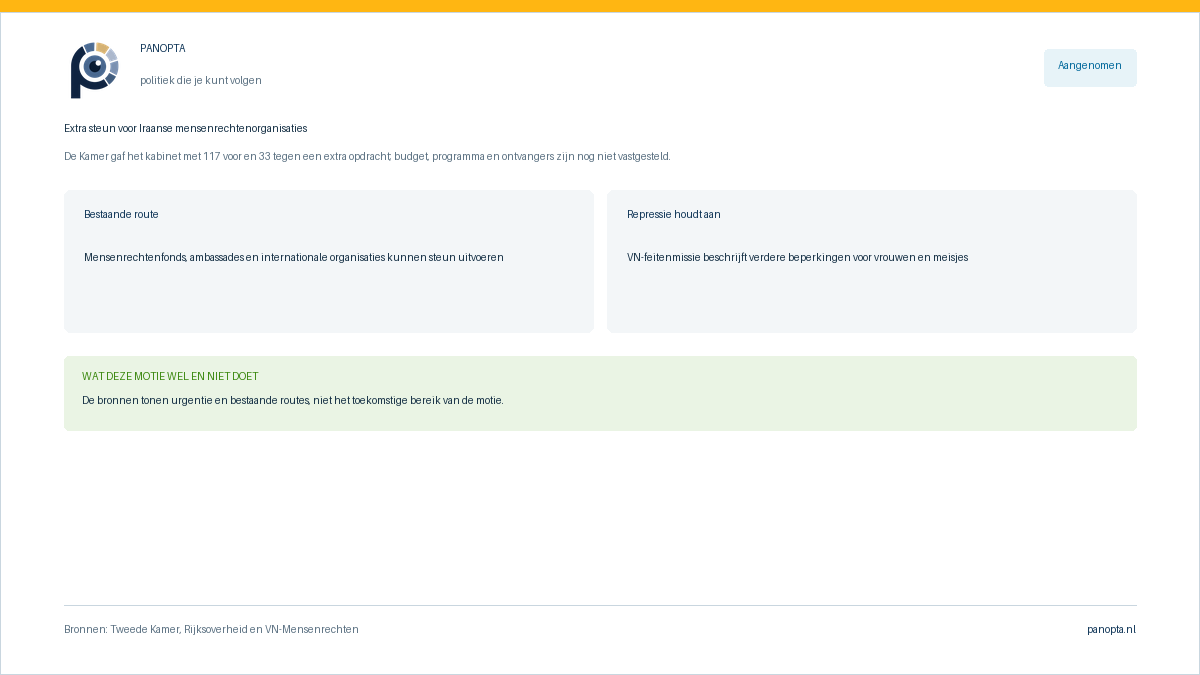The image size is (1200, 675).
Task: Click the 'Repressie houdt aan' card heading
Action: click(674, 214)
